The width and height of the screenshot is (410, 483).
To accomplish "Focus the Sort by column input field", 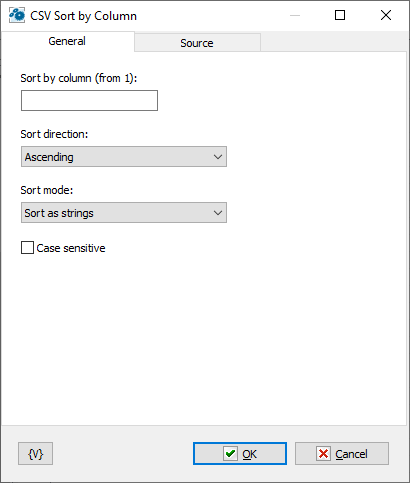I will 89,100.
